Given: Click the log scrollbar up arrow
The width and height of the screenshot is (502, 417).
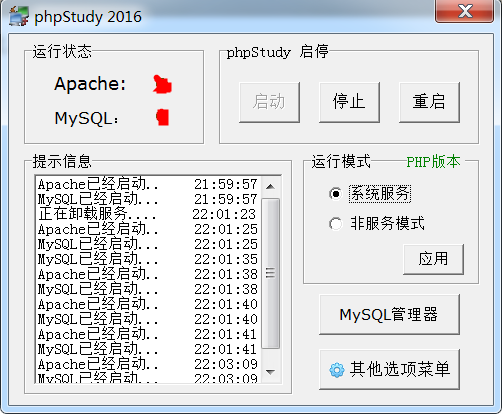Looking at the screenshot, I should [x=271, y=187].
